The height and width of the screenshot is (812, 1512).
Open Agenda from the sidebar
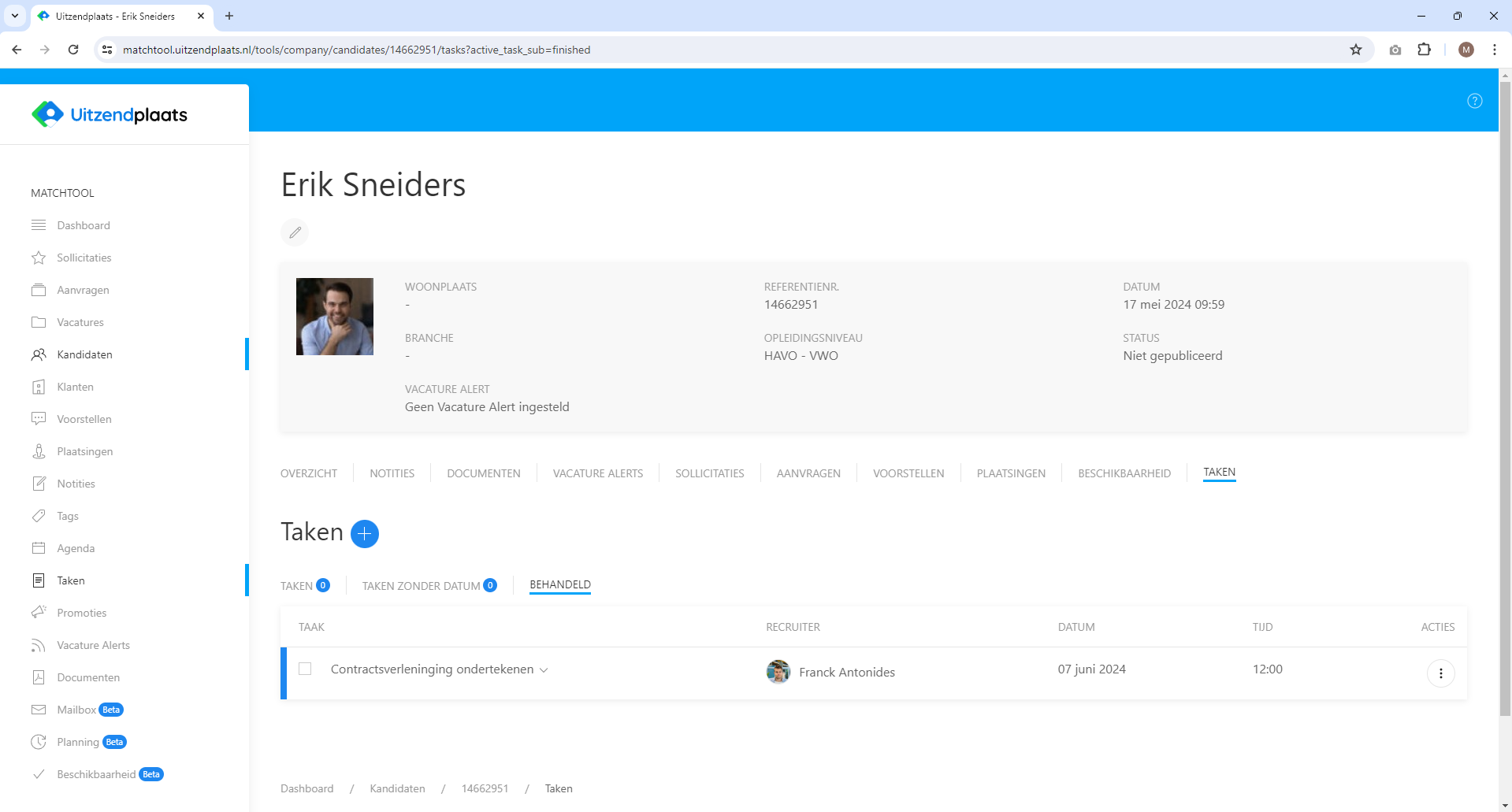pyautogui.click(x=76, y=548)
